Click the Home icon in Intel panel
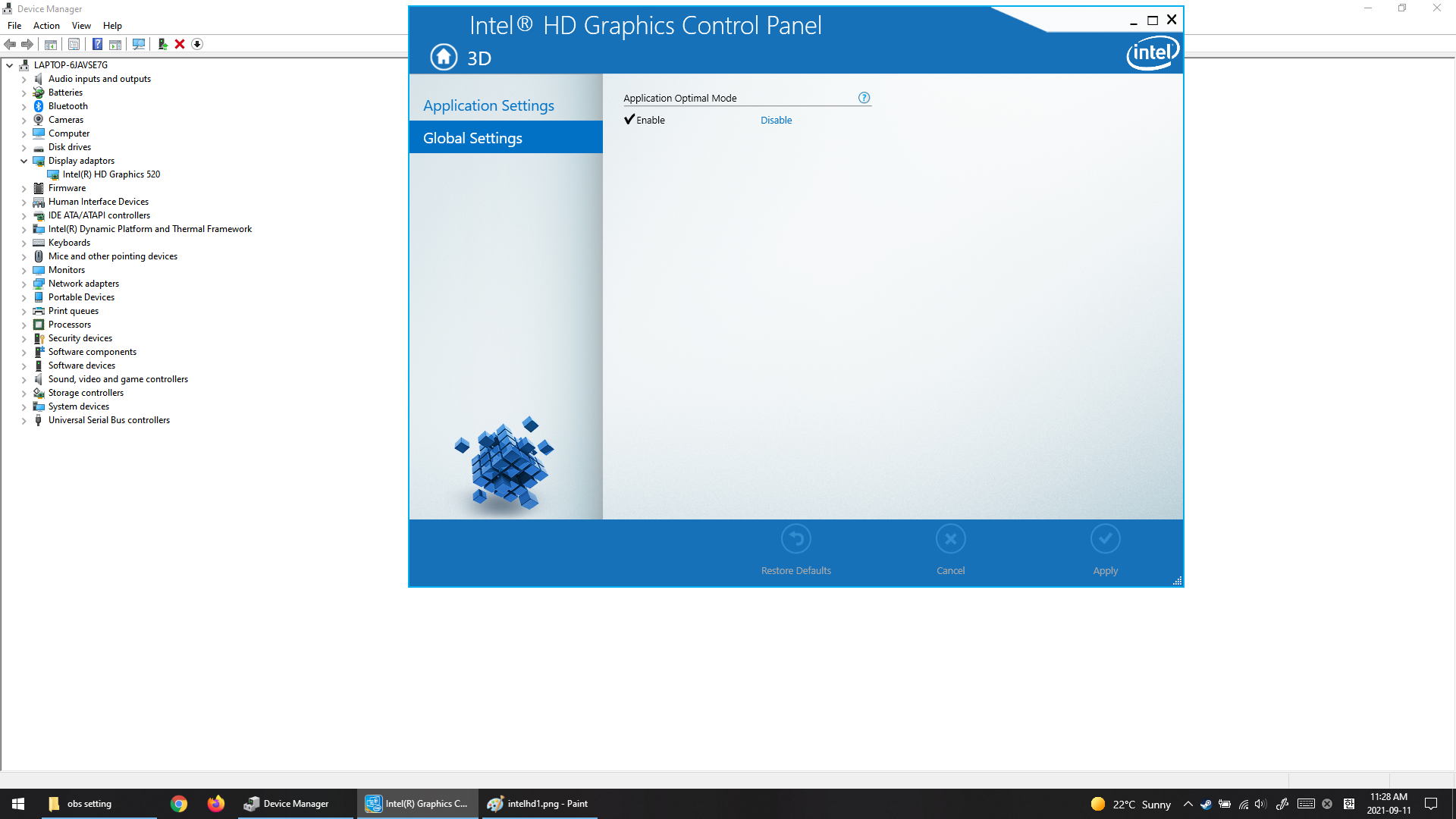 (x=444, y=57)
